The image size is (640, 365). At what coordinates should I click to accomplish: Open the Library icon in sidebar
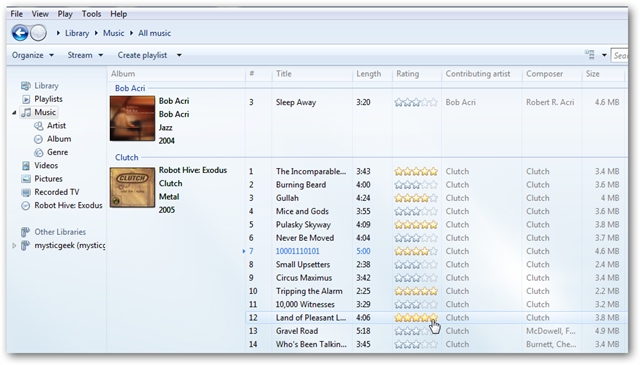point(26,86)
